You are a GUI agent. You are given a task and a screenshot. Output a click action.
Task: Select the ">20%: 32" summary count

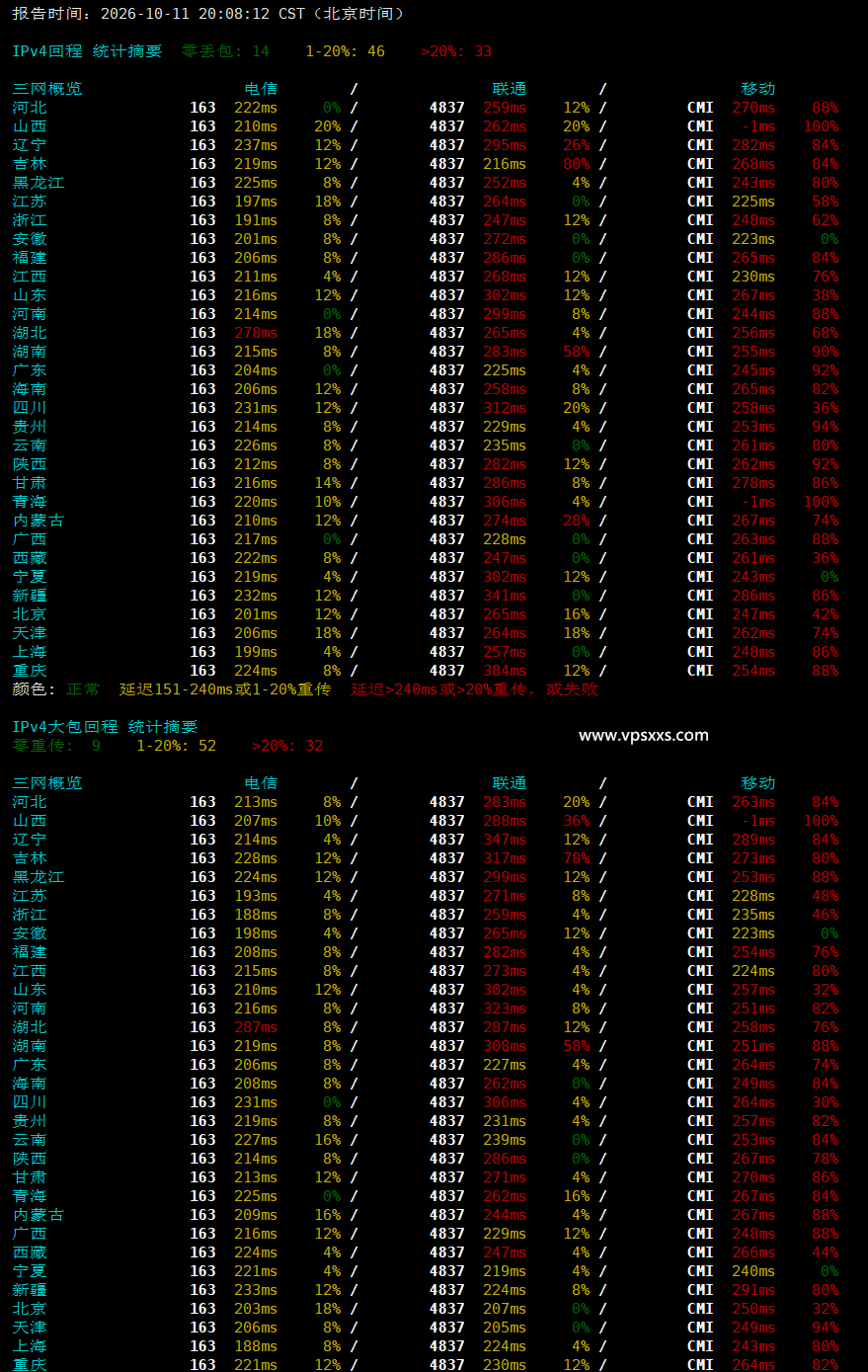(x=287, y=746)
